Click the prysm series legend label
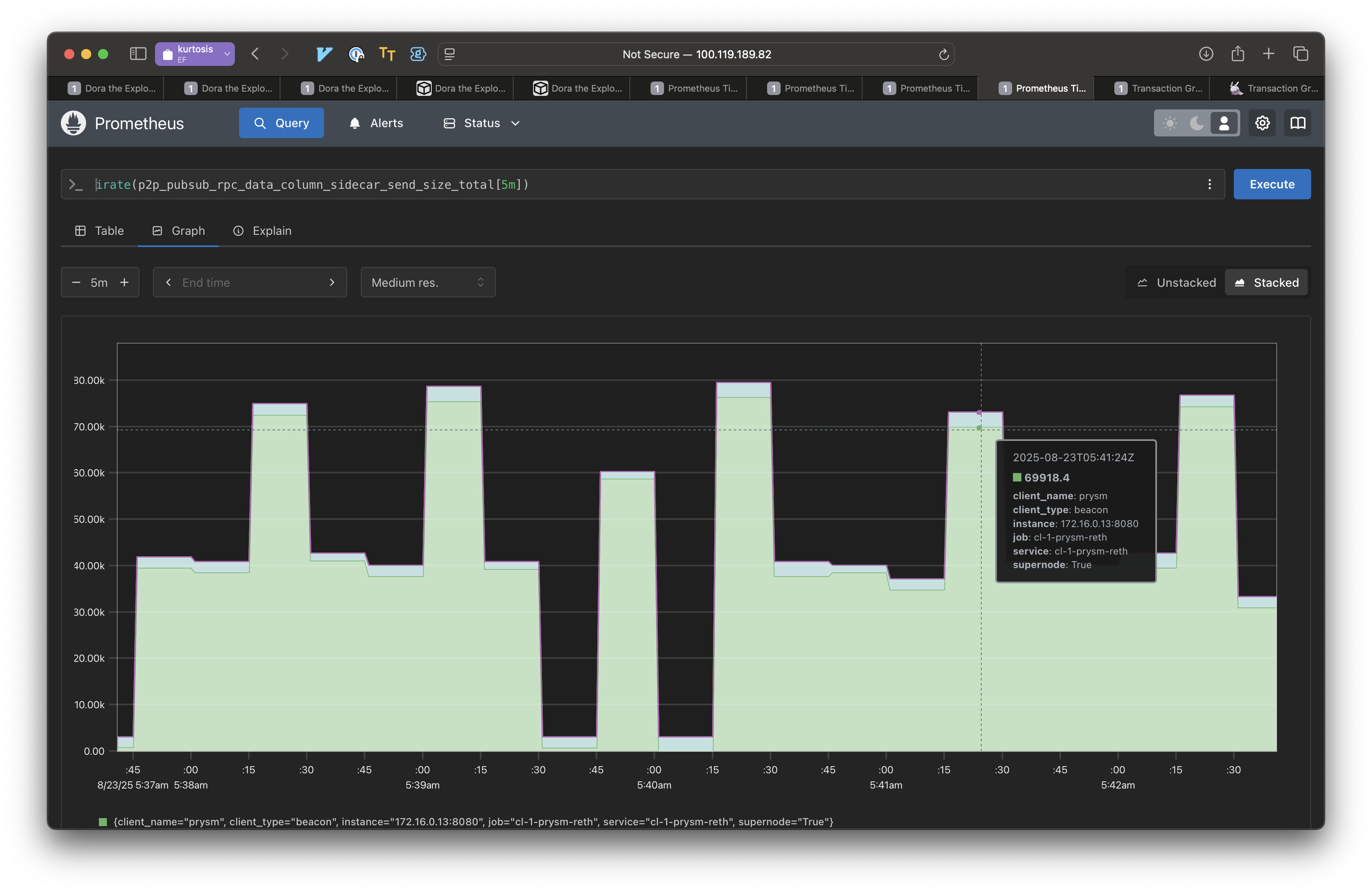 pyautogui.click(x=473, y=822)
